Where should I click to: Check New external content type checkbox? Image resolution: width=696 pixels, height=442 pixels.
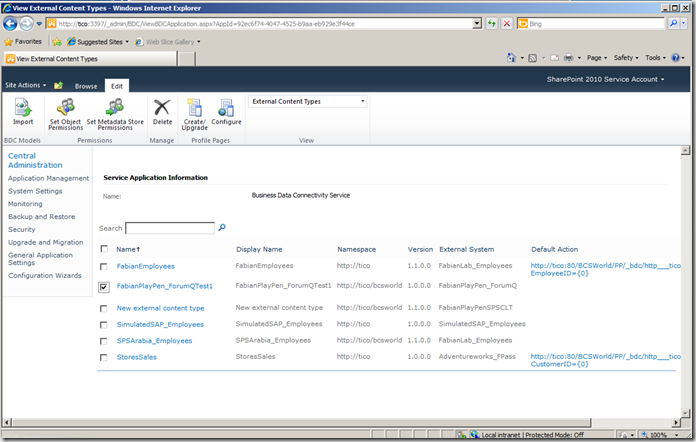[x=103, y=308]
